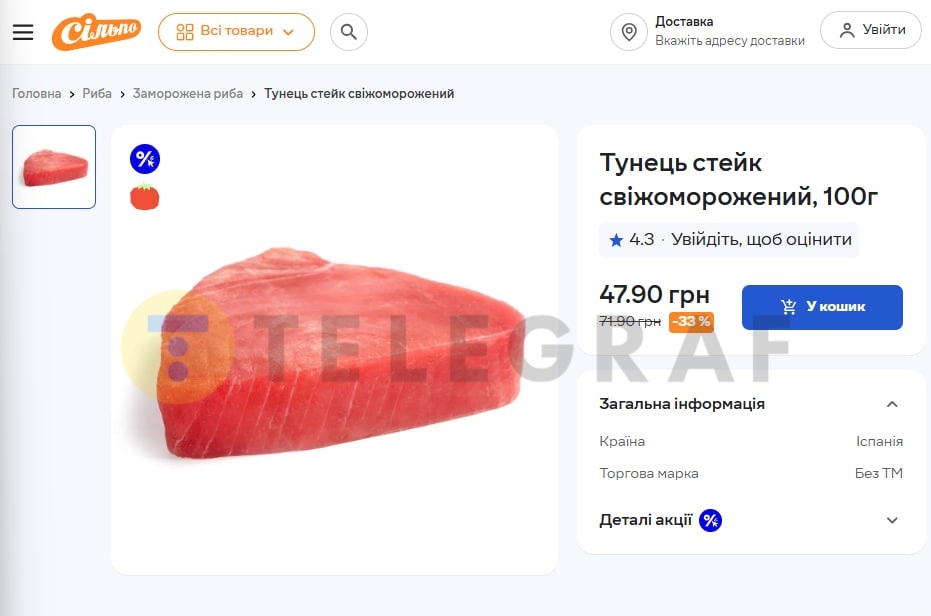Click the Увійти login button
Viewport: 931px width, 616px height.
(x=870, y=30)
